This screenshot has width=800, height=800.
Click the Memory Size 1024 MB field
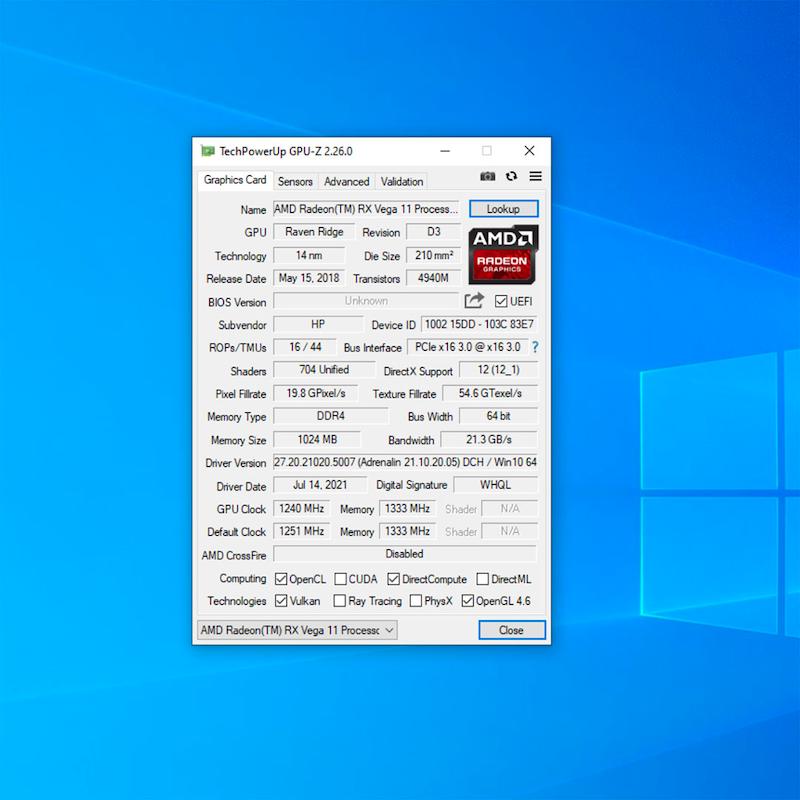(x=317, y=439)
